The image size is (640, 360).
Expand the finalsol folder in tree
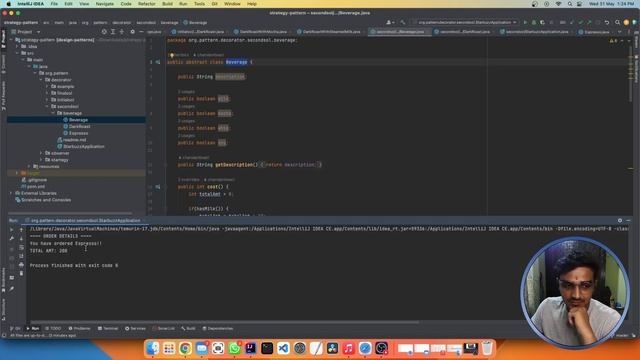tap(47, 93)
